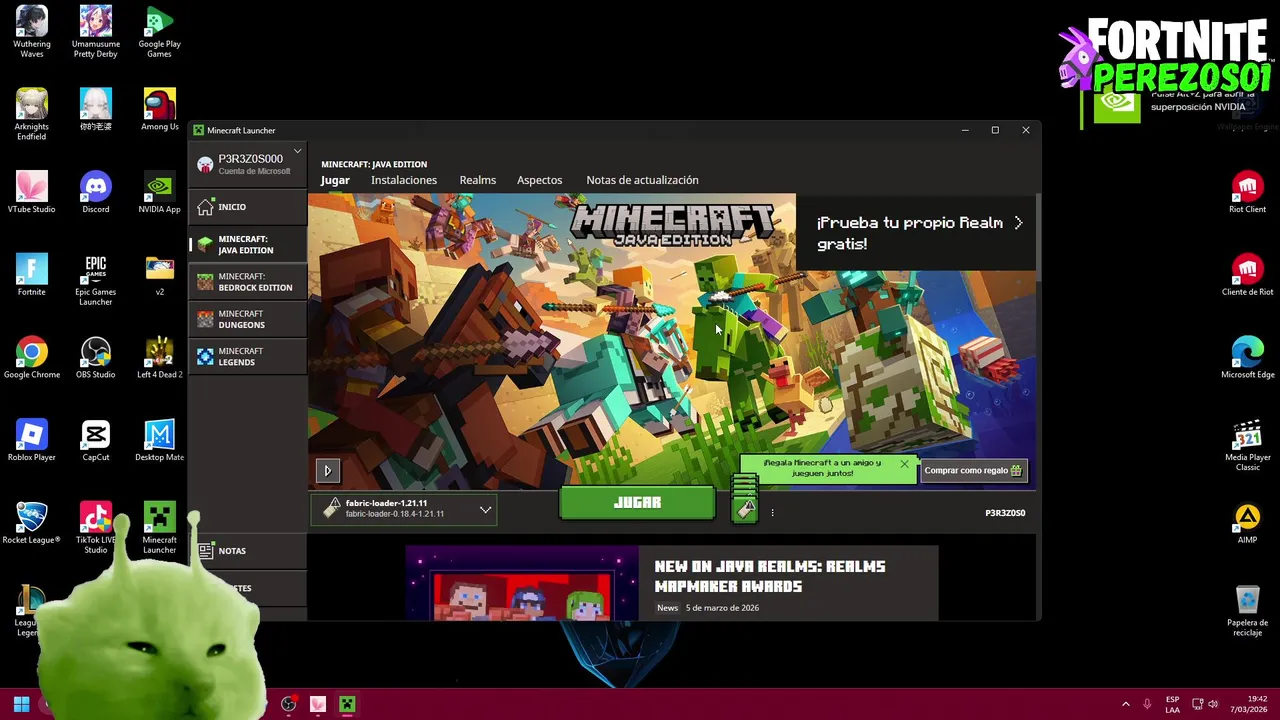
Task: Click the green JUGAR button
Action: tap(637, 503)
